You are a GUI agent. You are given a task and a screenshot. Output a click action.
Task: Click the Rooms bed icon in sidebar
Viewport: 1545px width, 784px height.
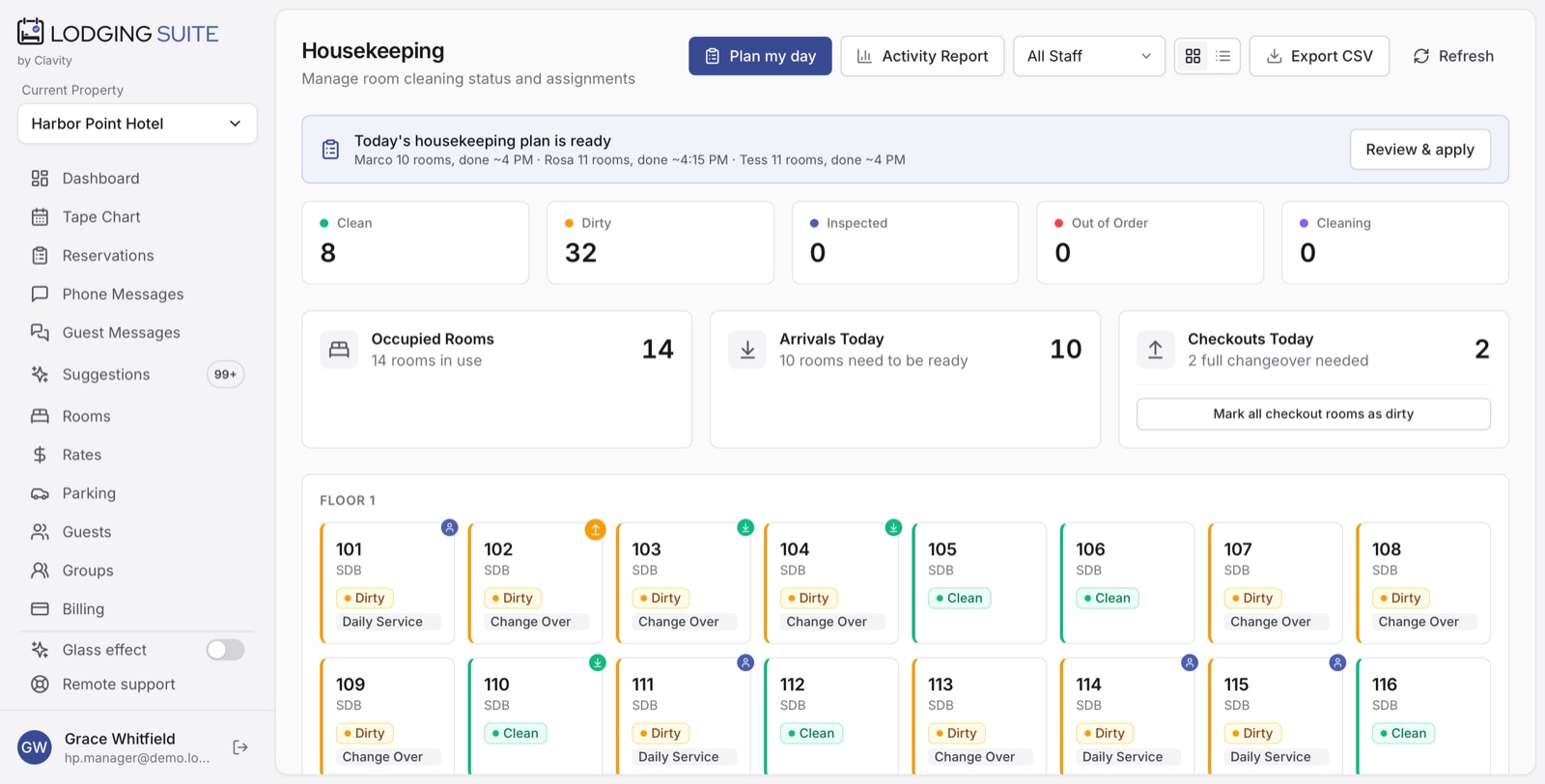coord(40,416)
